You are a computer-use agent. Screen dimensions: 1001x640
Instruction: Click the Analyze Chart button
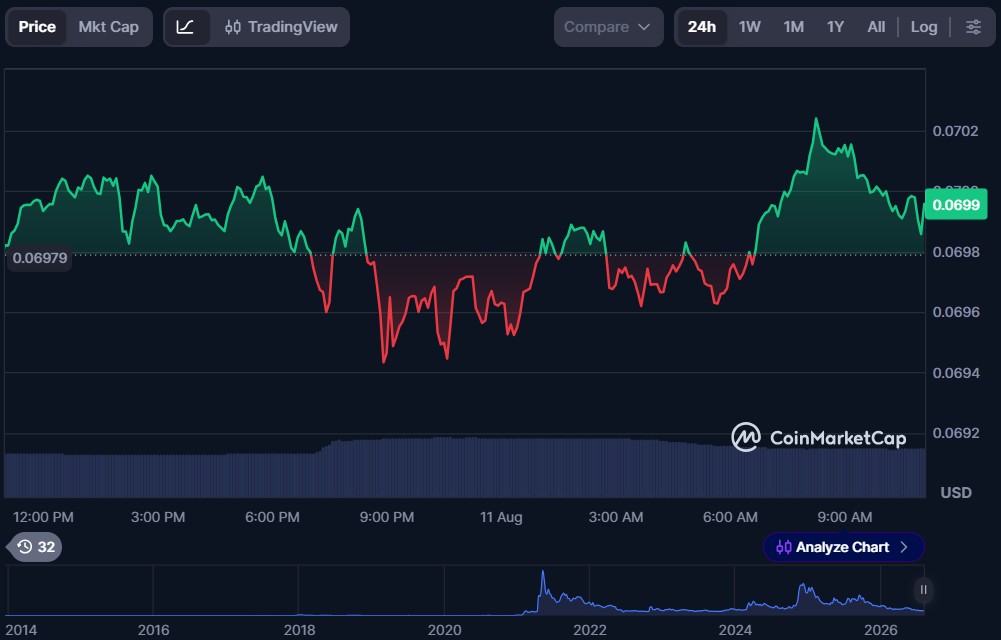coord(843,547)
